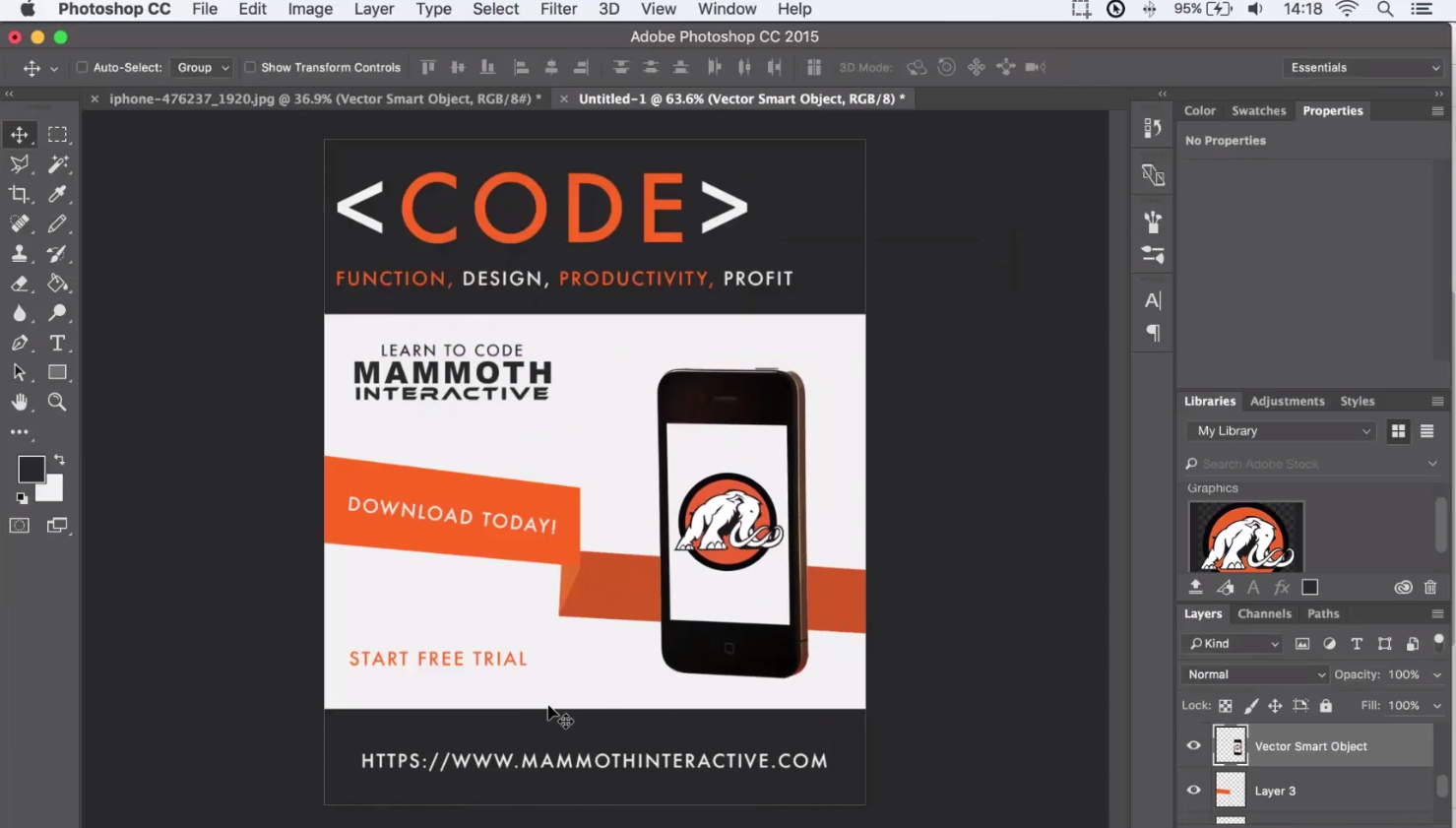
Task: Open the Opacity slider dropdown
Action: (x=1437, y=675)
